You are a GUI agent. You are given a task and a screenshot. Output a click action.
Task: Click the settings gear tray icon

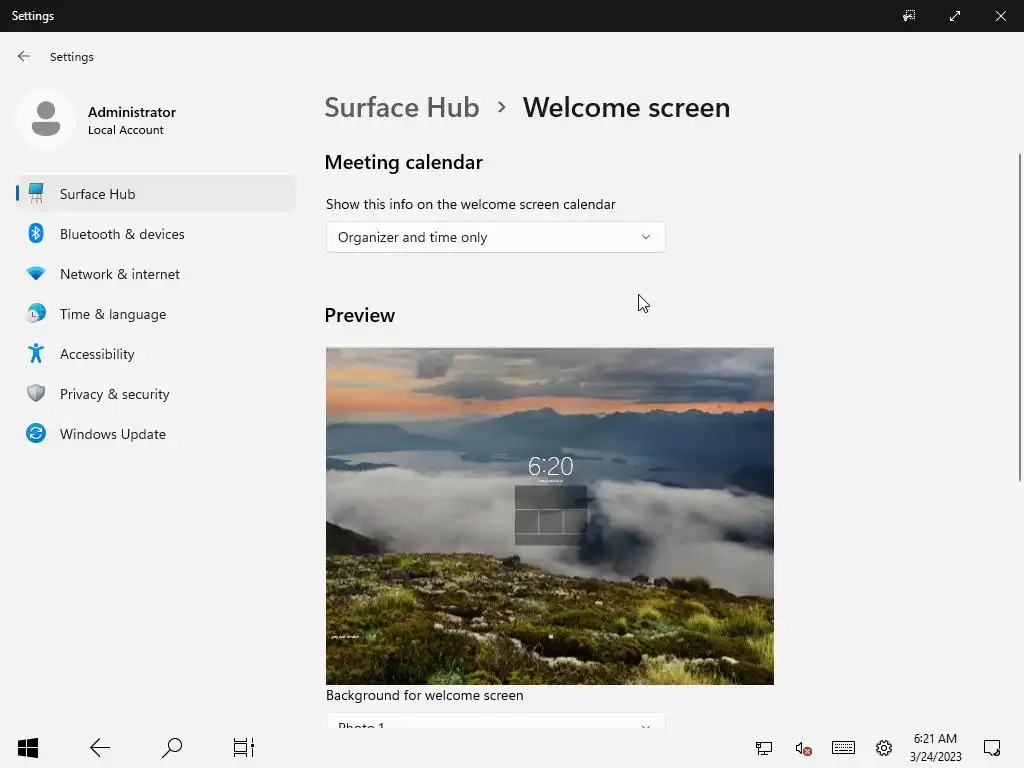tap(884, 748)
